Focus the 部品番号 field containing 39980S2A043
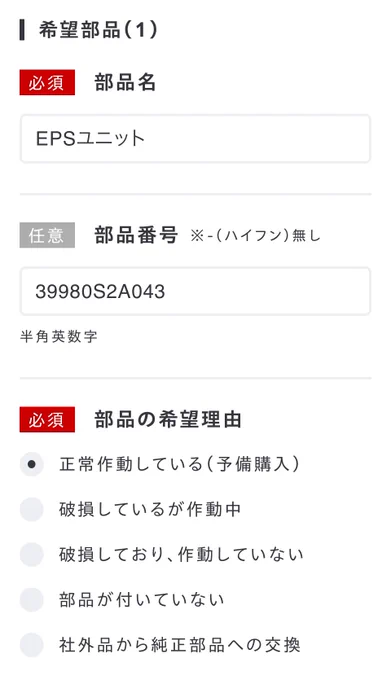Image resolution: width=391 pixels, height=680 pixels. [196, 291]
